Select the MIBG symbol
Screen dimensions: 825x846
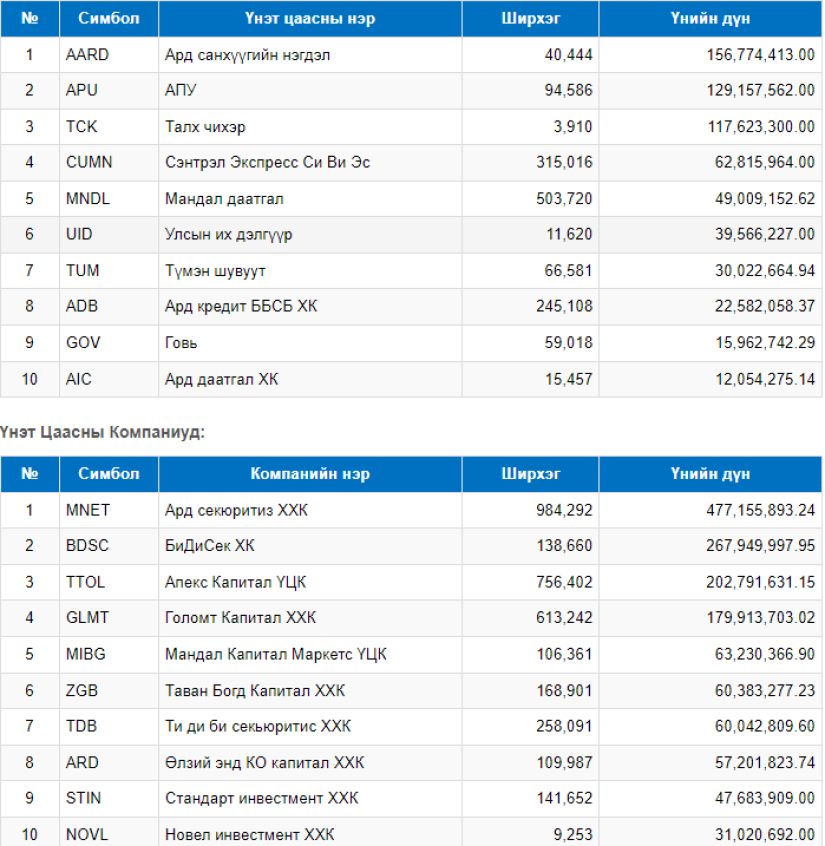tap(85, 654)
